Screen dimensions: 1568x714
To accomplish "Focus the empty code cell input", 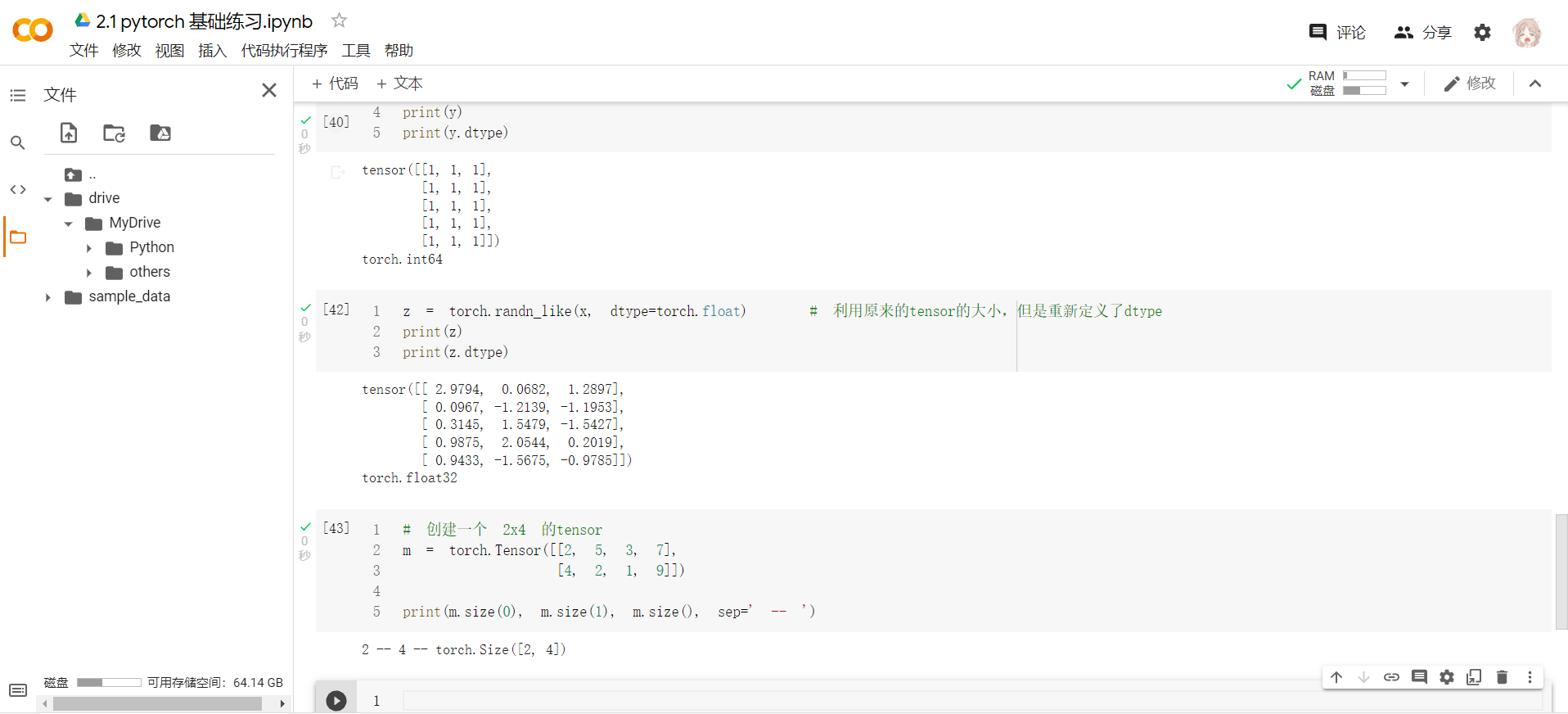I will 972,701.
